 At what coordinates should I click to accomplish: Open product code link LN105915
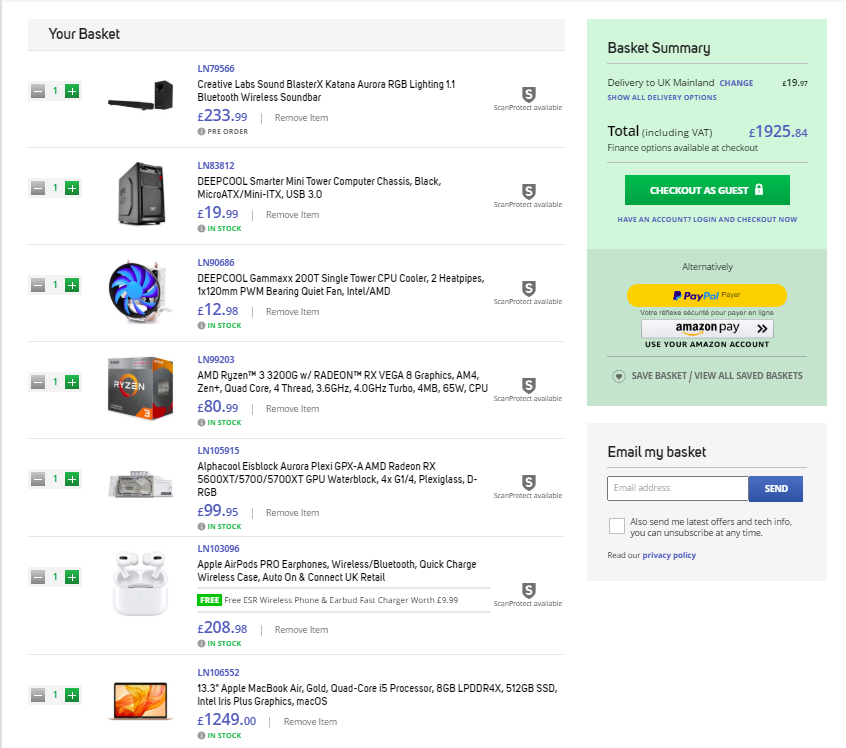coord(218,451)
